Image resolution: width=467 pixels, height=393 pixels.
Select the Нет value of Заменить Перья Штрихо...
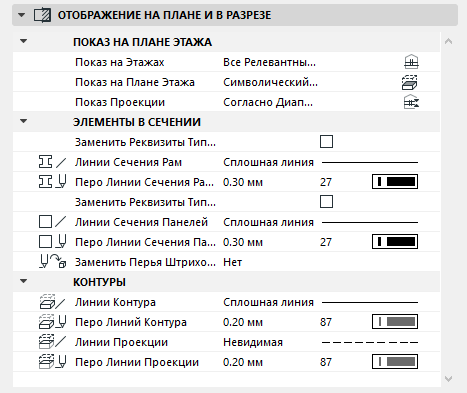(232, 262)
